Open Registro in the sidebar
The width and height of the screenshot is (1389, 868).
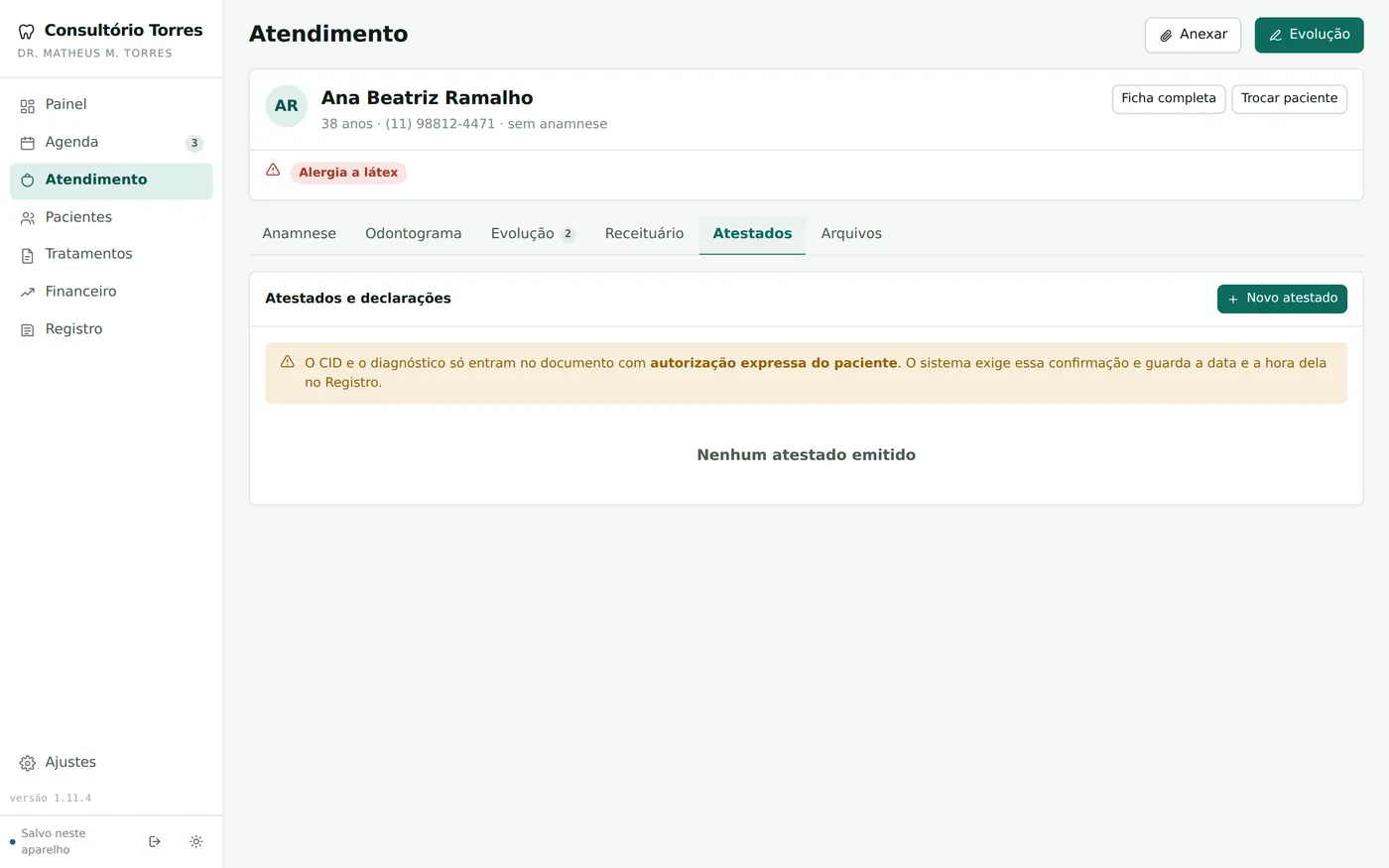pos(111,329)
